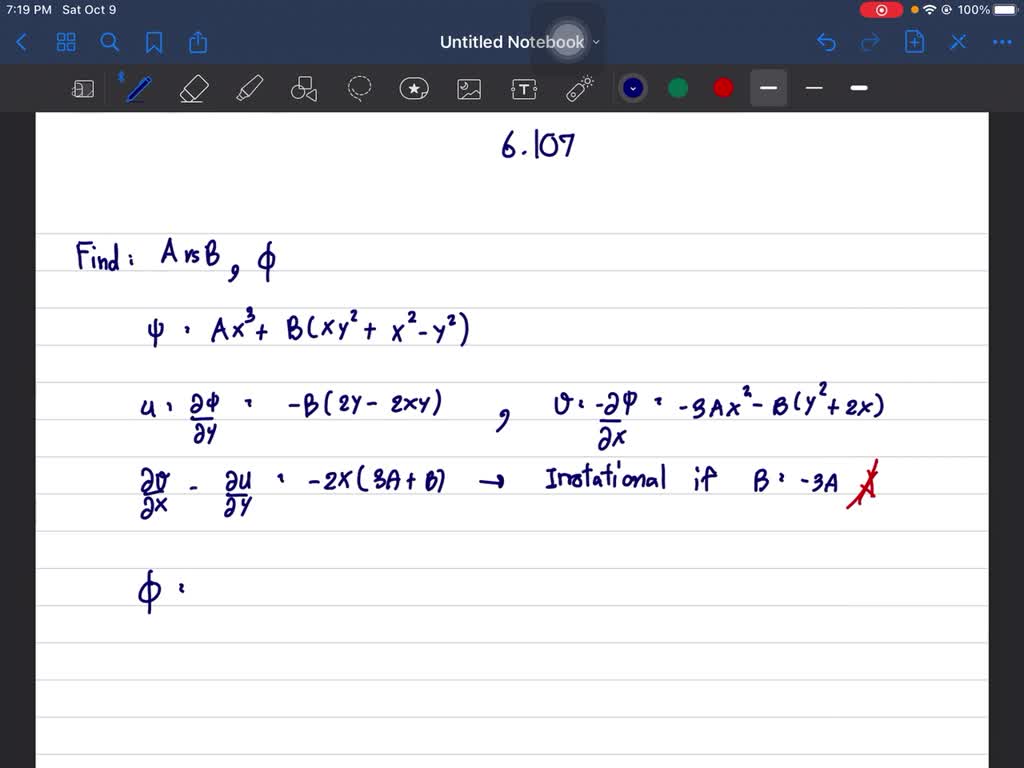
Task: Enable the thickest stroke width
Action: [858, 88]
